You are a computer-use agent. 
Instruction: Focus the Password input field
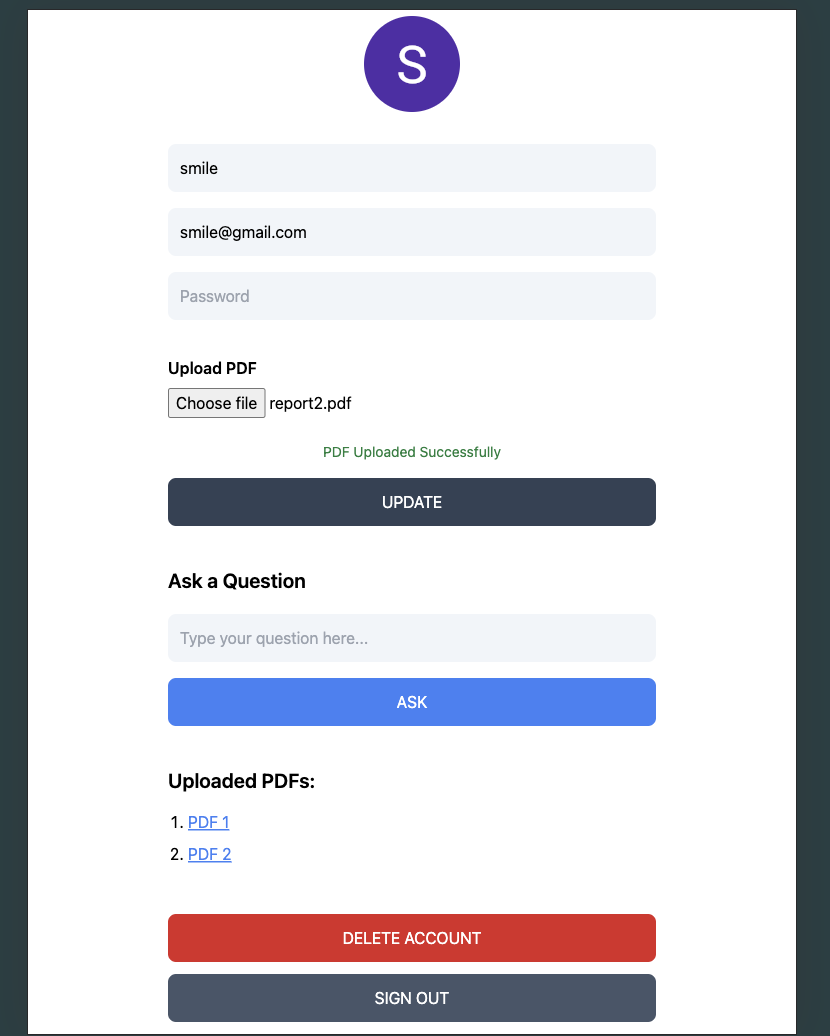[x=411, y=296]
